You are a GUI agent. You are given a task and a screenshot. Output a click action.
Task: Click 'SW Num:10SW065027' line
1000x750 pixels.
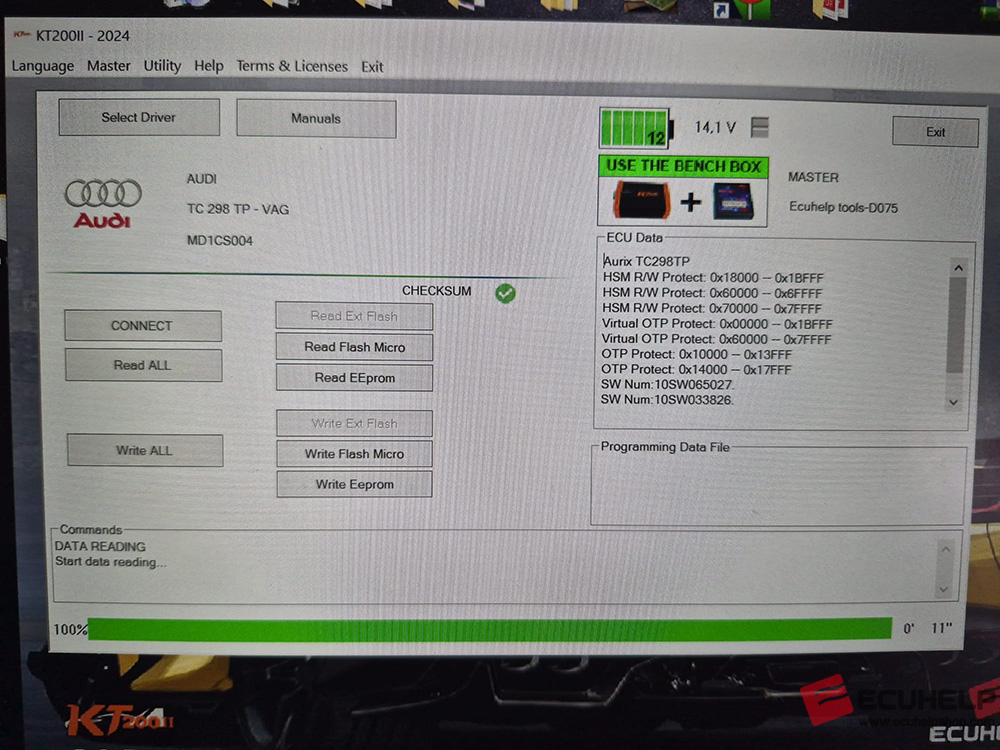667,385
